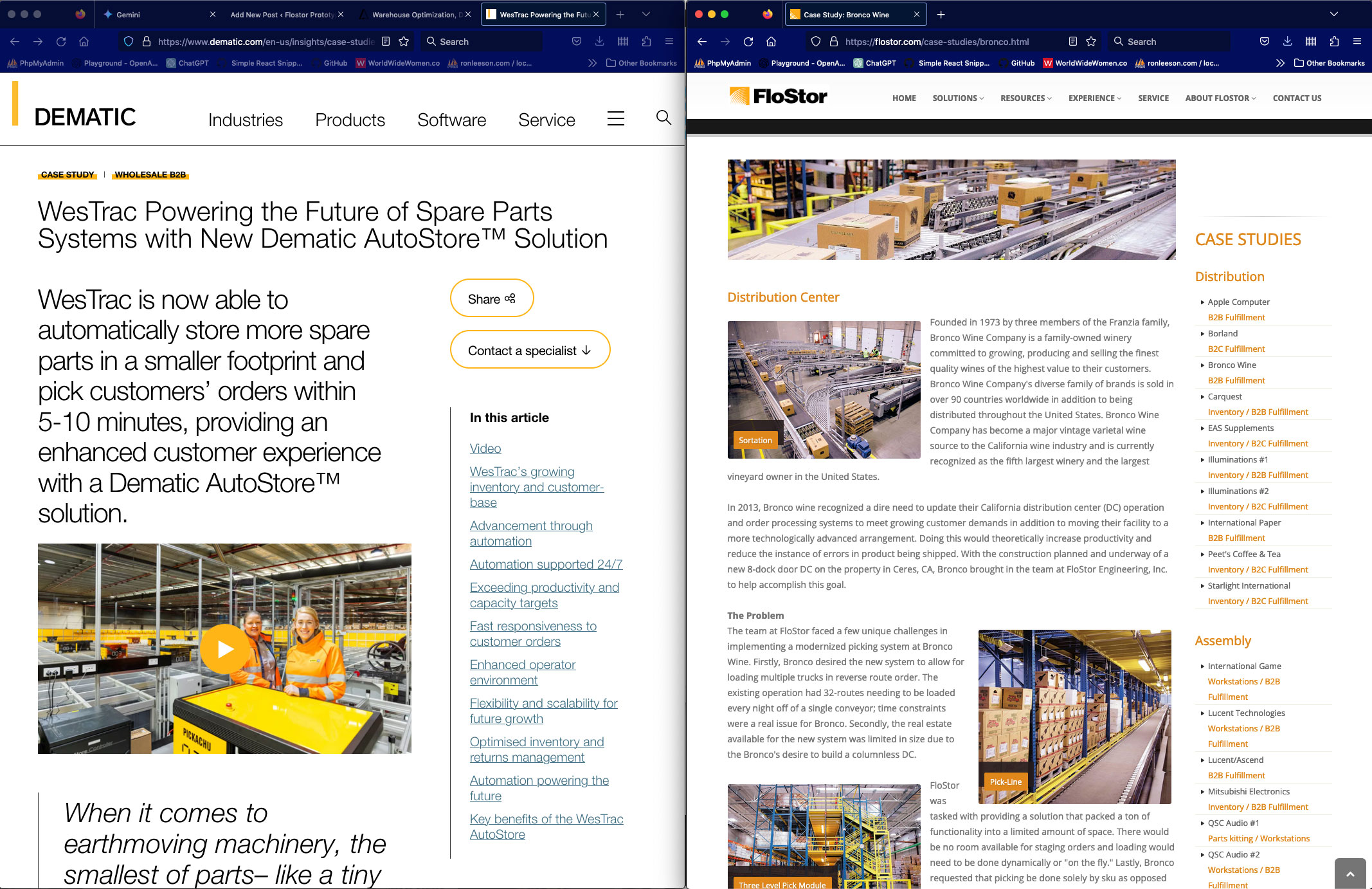Click the Dematic site search magnifier icon
1372x889 pixels.
click(x=663, y=118)
